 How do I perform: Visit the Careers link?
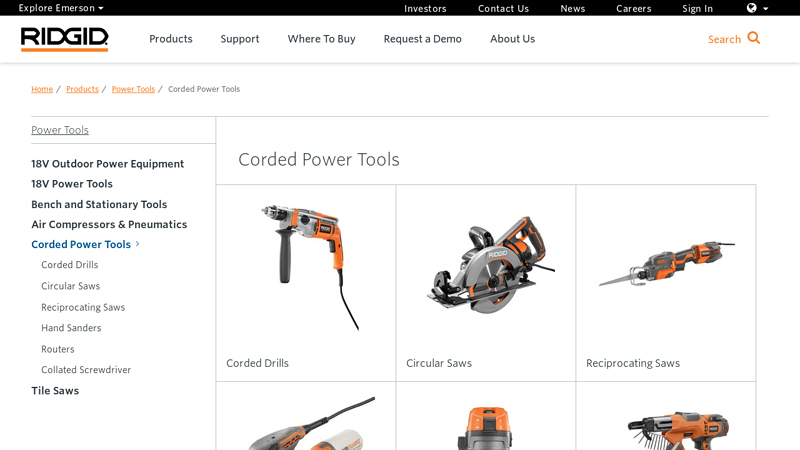coord(633,9)
